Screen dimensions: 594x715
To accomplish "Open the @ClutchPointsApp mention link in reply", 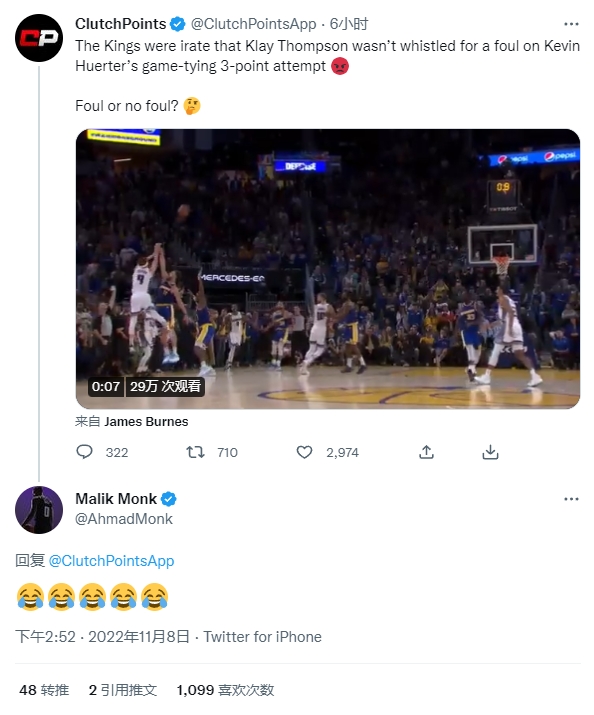I will click(111, 560).
